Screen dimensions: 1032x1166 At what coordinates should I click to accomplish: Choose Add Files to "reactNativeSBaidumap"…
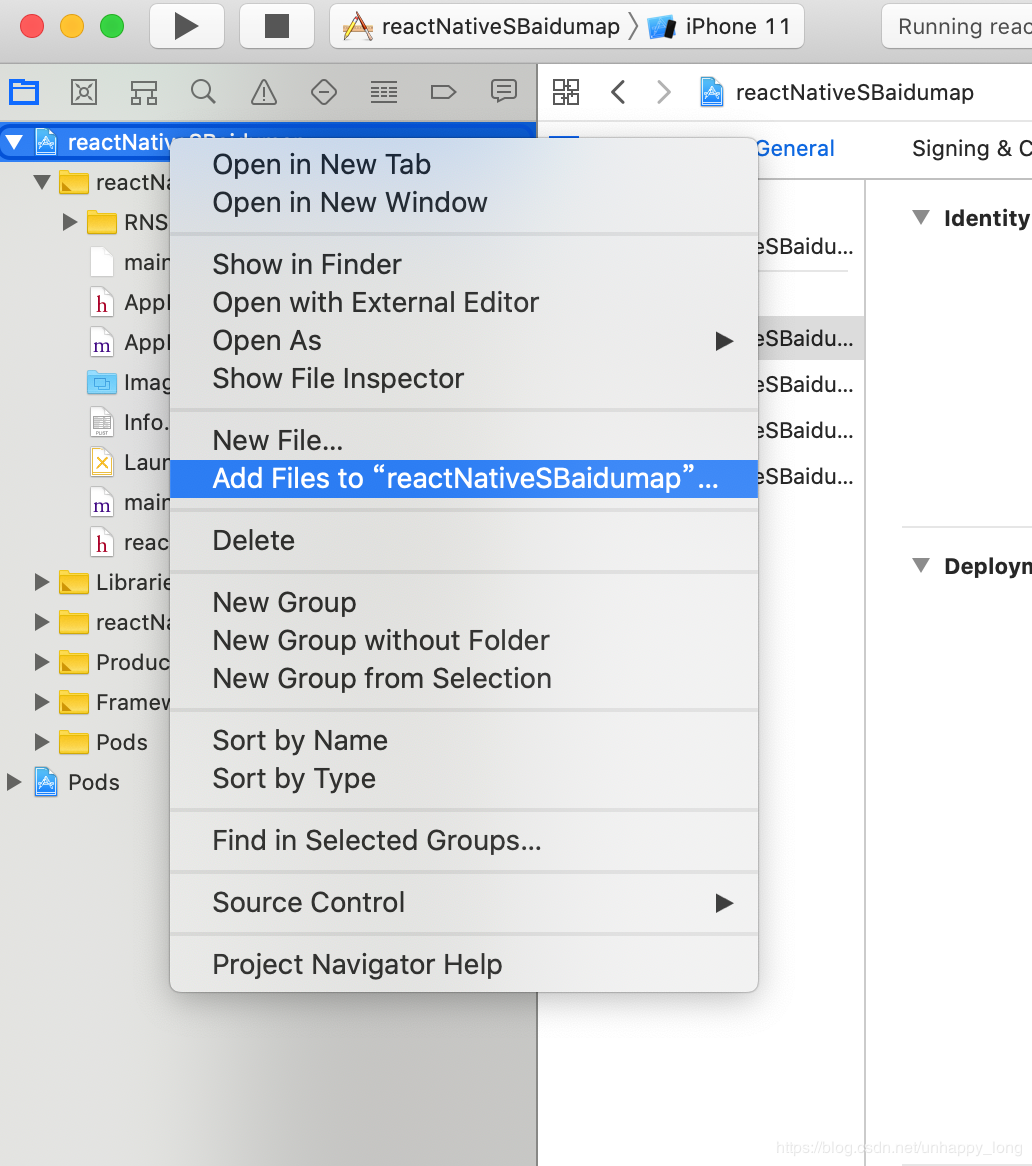click(x=464, y=478)
